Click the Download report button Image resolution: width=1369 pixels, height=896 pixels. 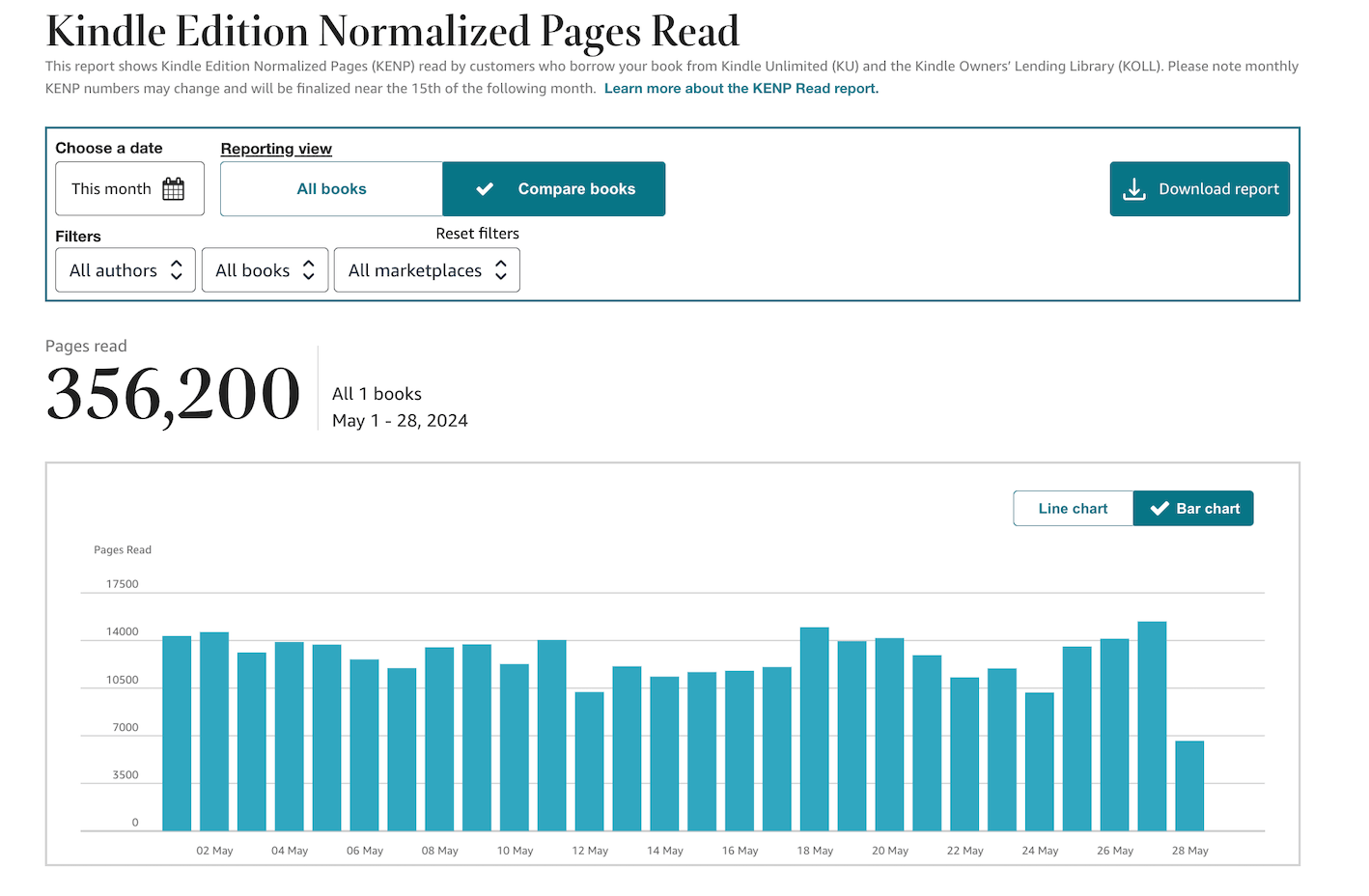point(1200,189)
